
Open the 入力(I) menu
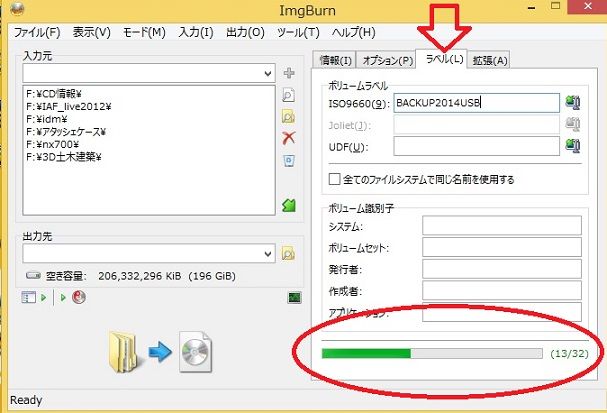[x=196, y=32]
